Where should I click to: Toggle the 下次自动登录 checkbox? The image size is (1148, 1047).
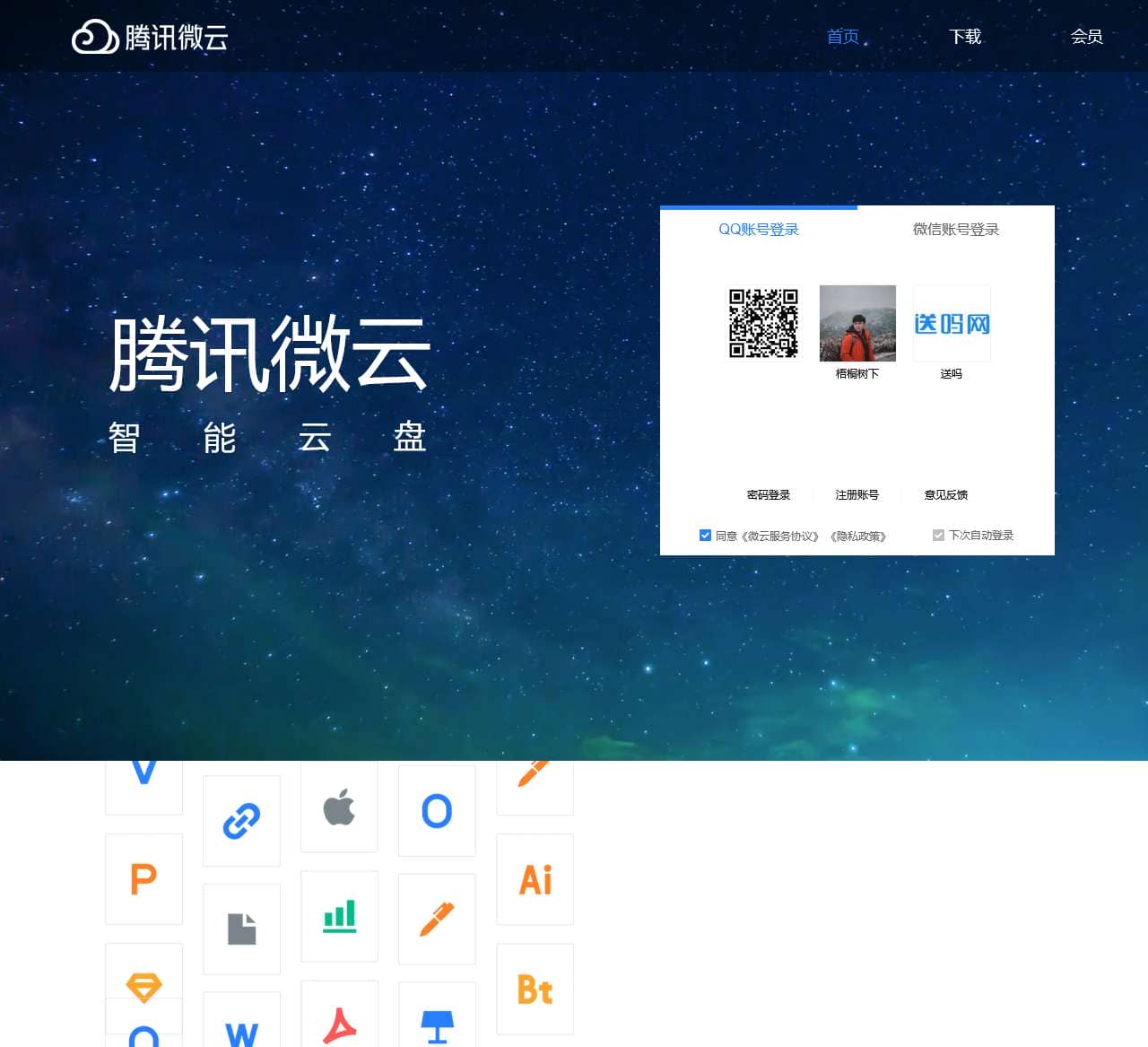click(938, 536)
